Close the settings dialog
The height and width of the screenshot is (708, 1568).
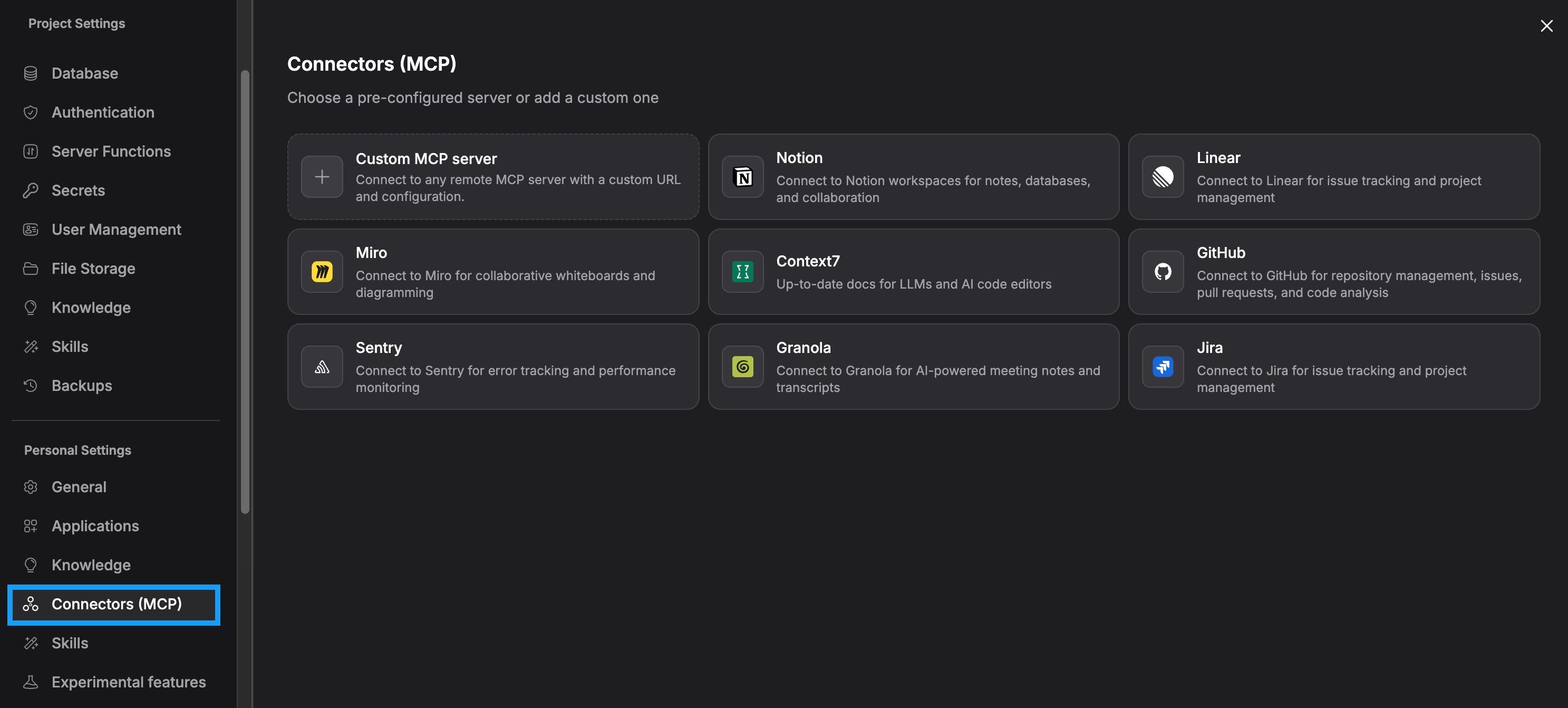point(1546,26)
